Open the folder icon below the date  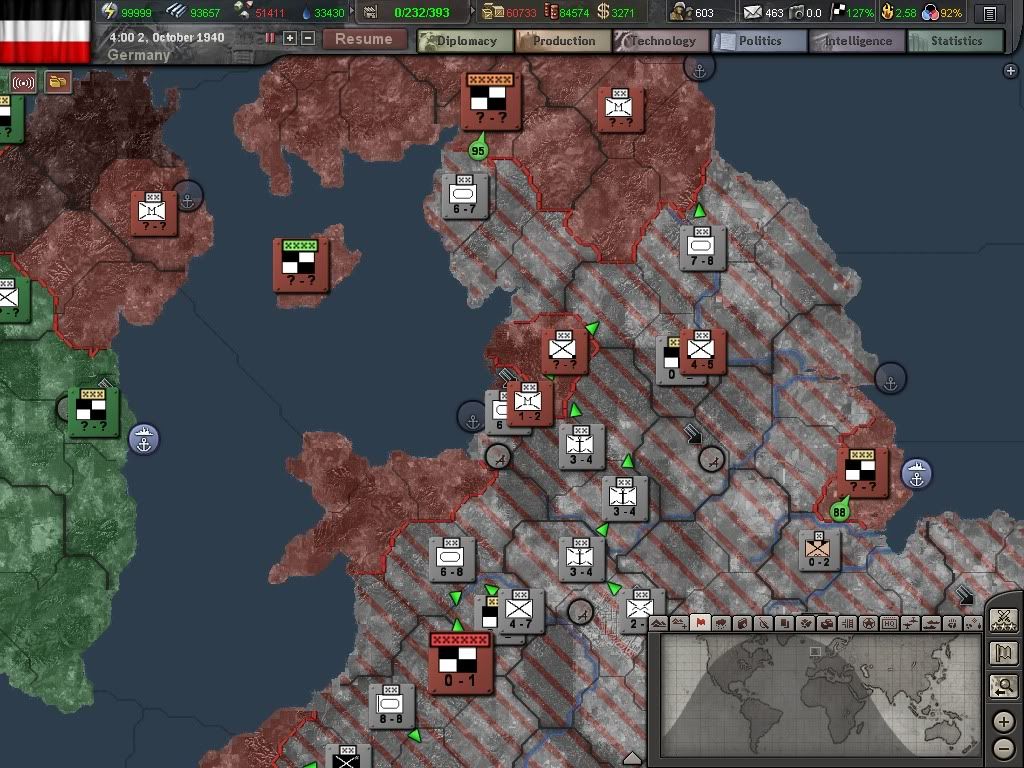(x=57, y=82)
